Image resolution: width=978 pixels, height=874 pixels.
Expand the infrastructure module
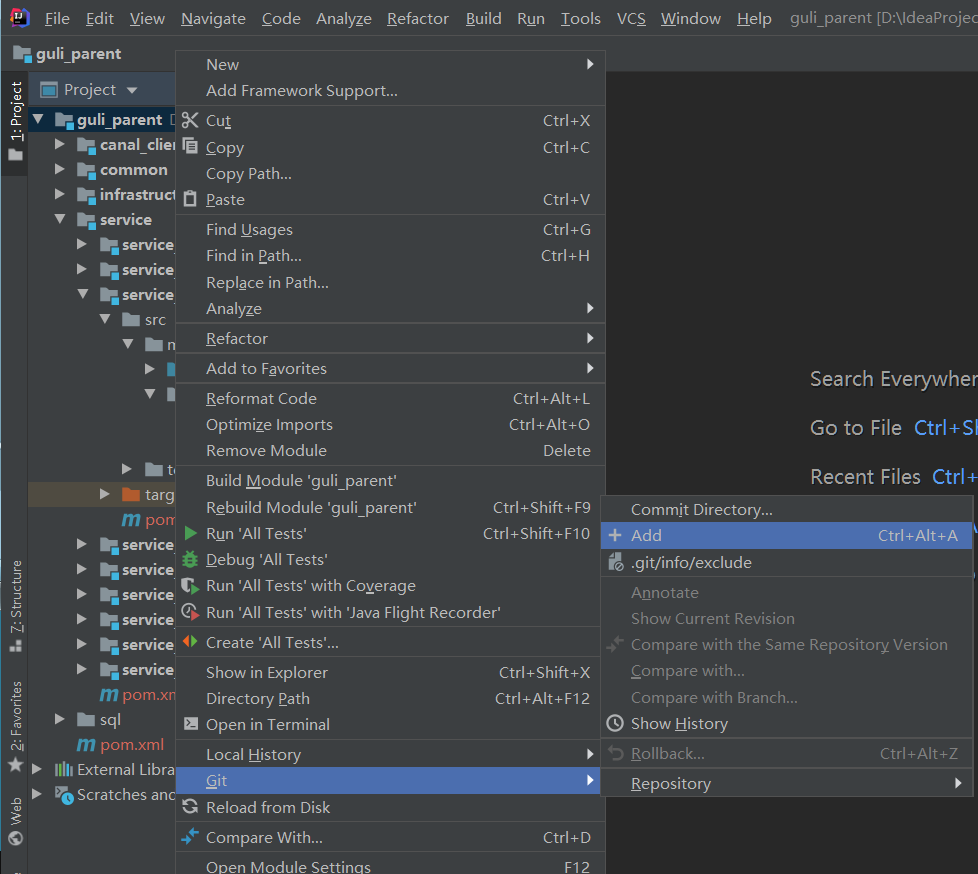(59, 194)
